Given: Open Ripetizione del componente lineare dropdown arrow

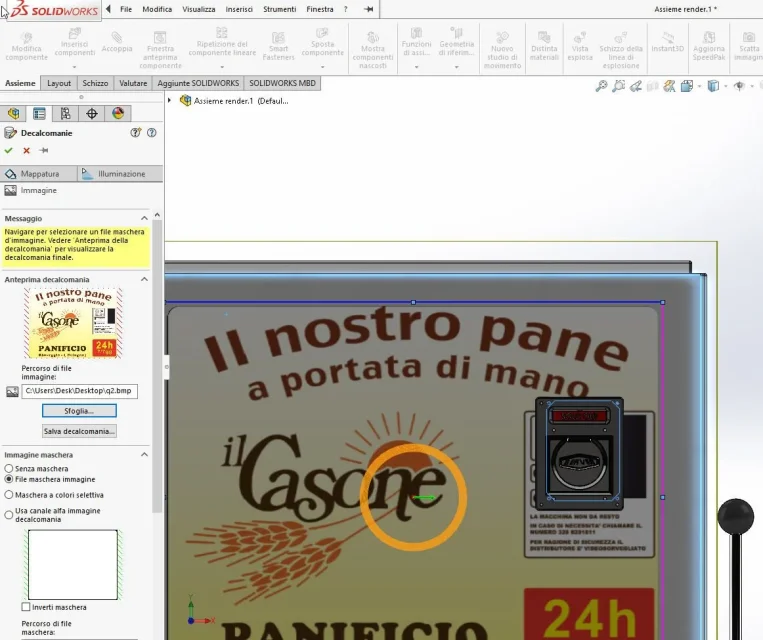Looking at the screenshot, I should click(x=222, y=67).
